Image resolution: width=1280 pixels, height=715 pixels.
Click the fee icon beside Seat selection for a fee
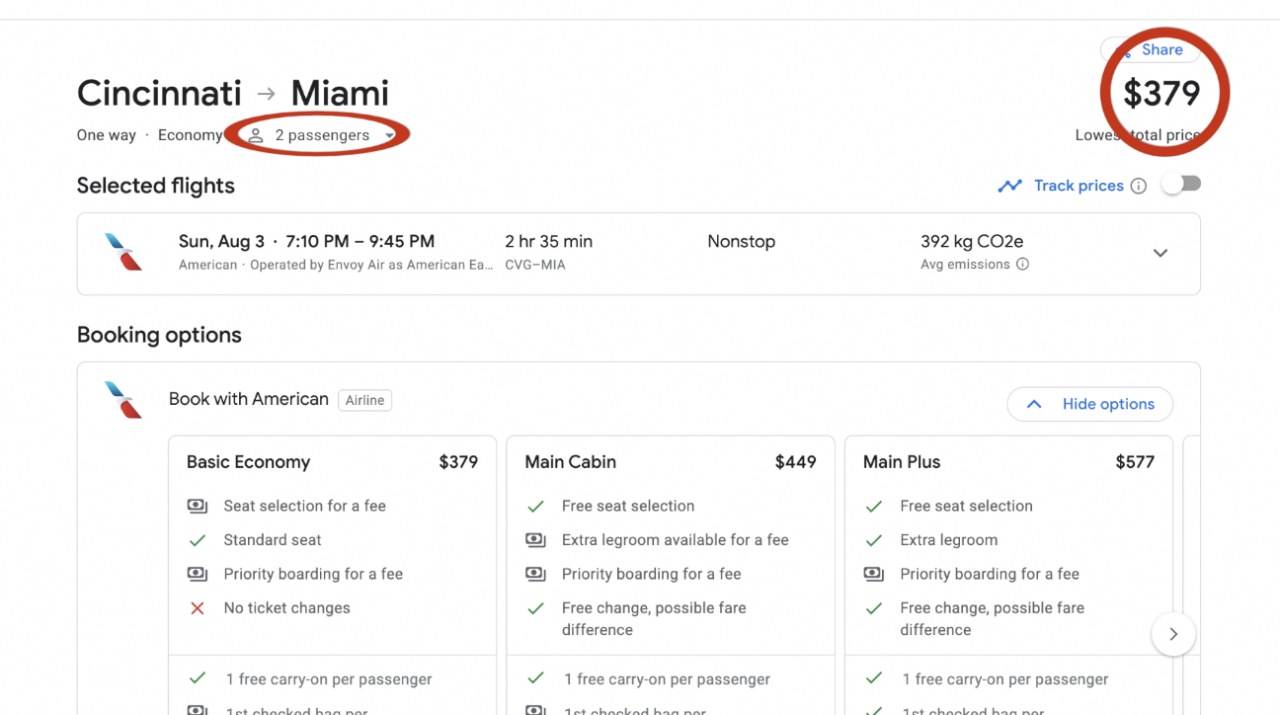[x=197, y=506]
